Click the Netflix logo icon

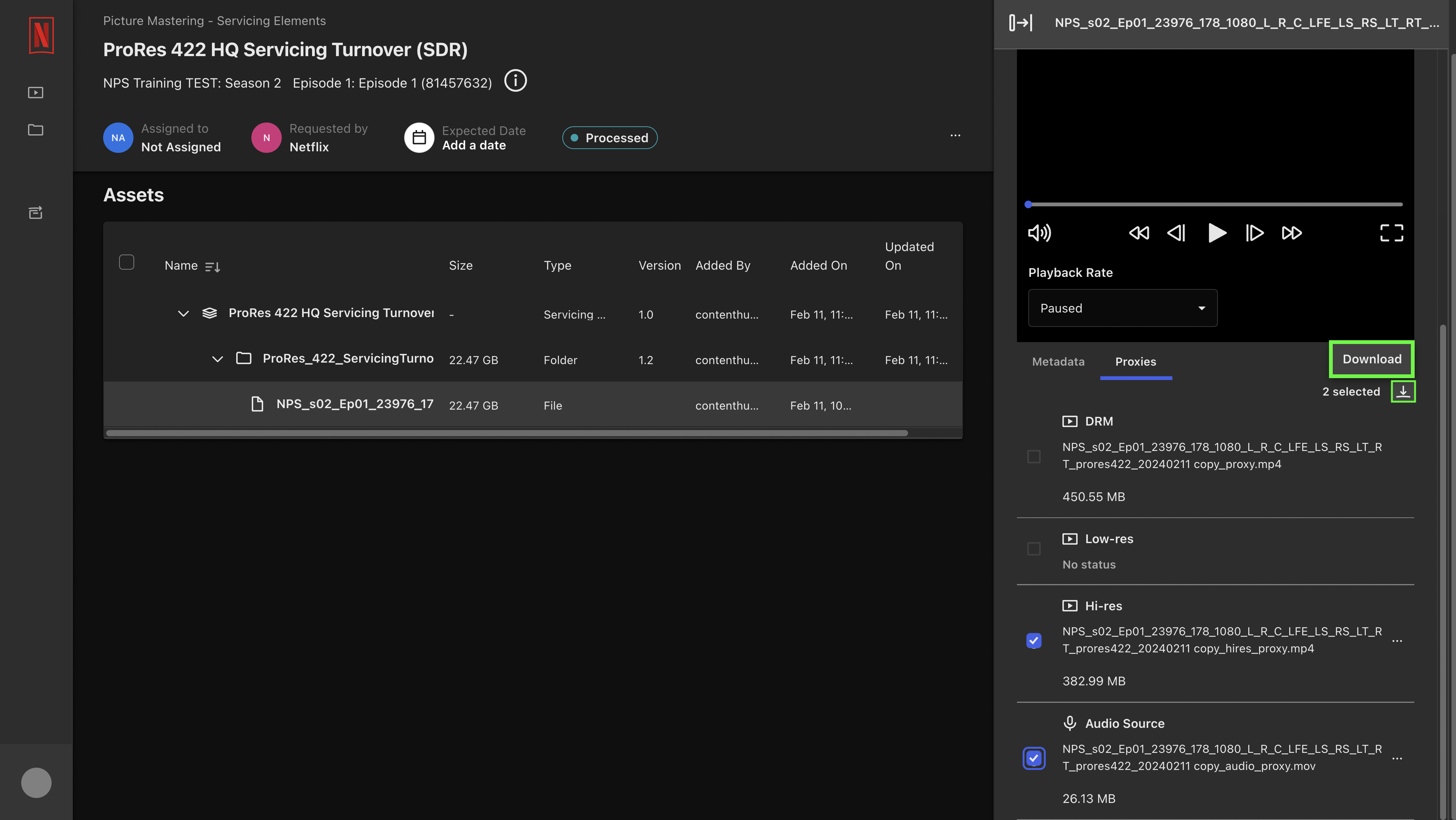pyautogui.click(x=41, y=35)
